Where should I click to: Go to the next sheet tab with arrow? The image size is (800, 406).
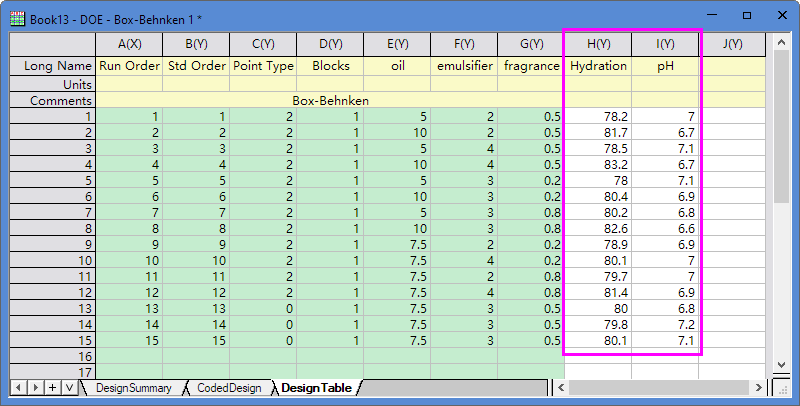tap(36, 388)
